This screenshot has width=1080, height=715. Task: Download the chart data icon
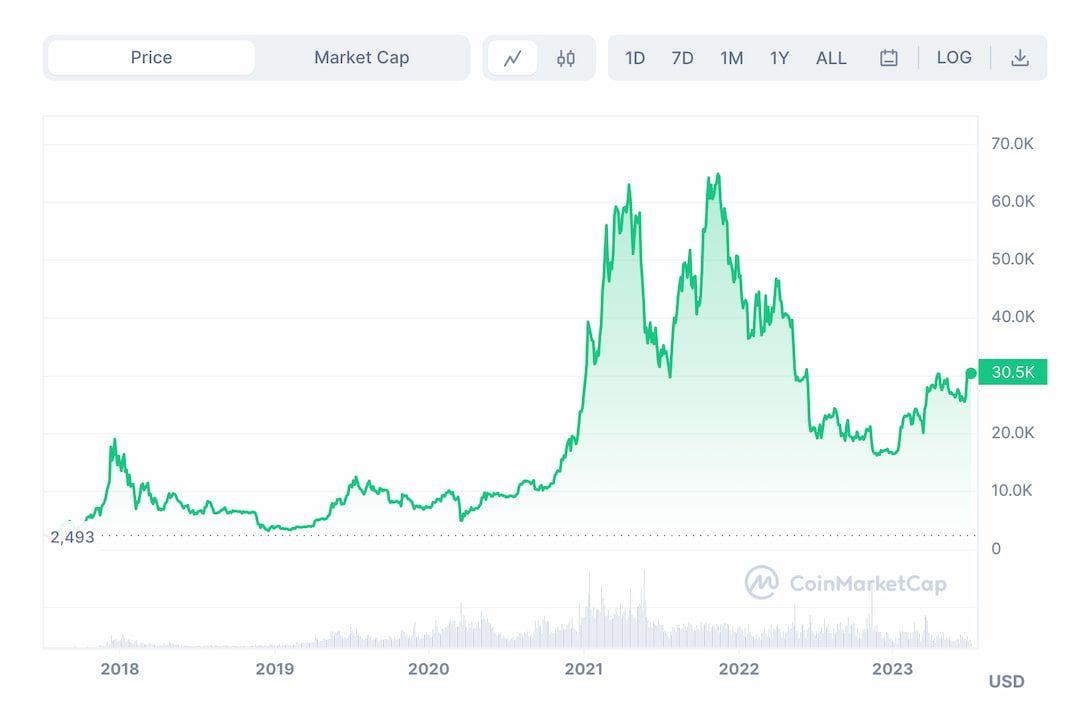(x=1019, y=58)
